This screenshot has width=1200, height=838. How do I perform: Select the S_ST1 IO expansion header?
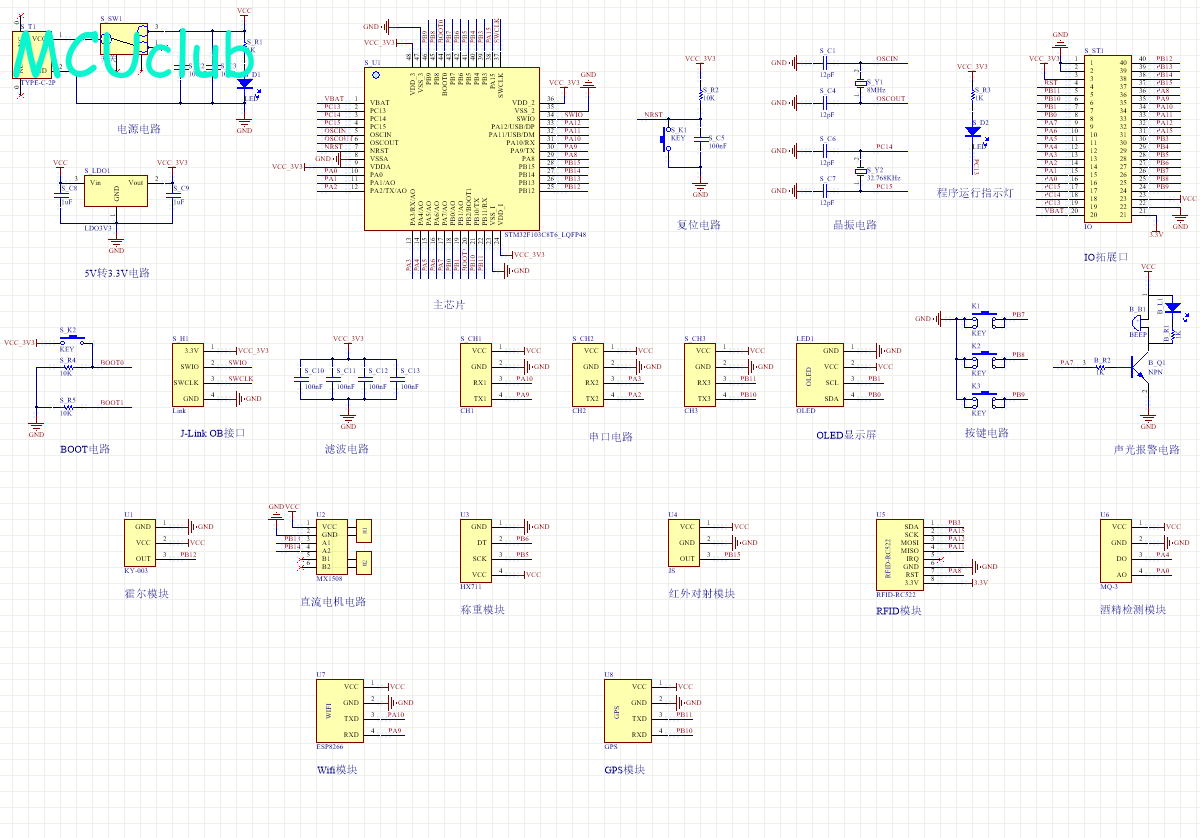click(x=1109, y=137)
